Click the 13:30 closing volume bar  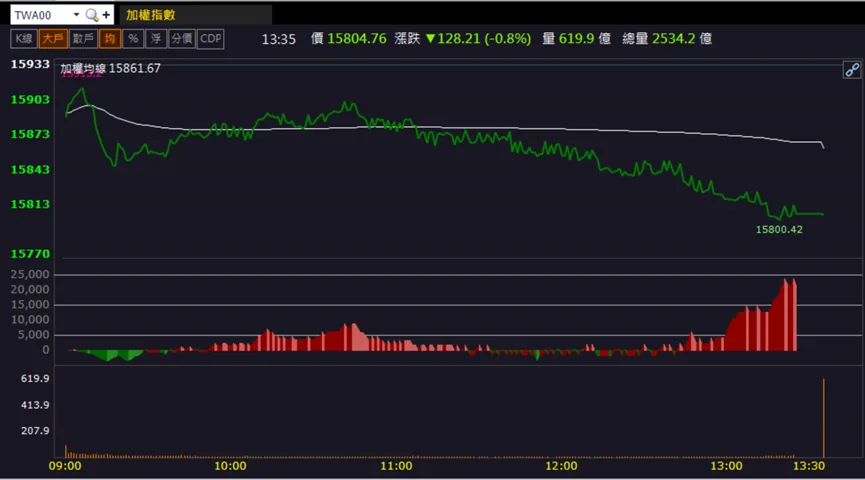coord(824,418)
